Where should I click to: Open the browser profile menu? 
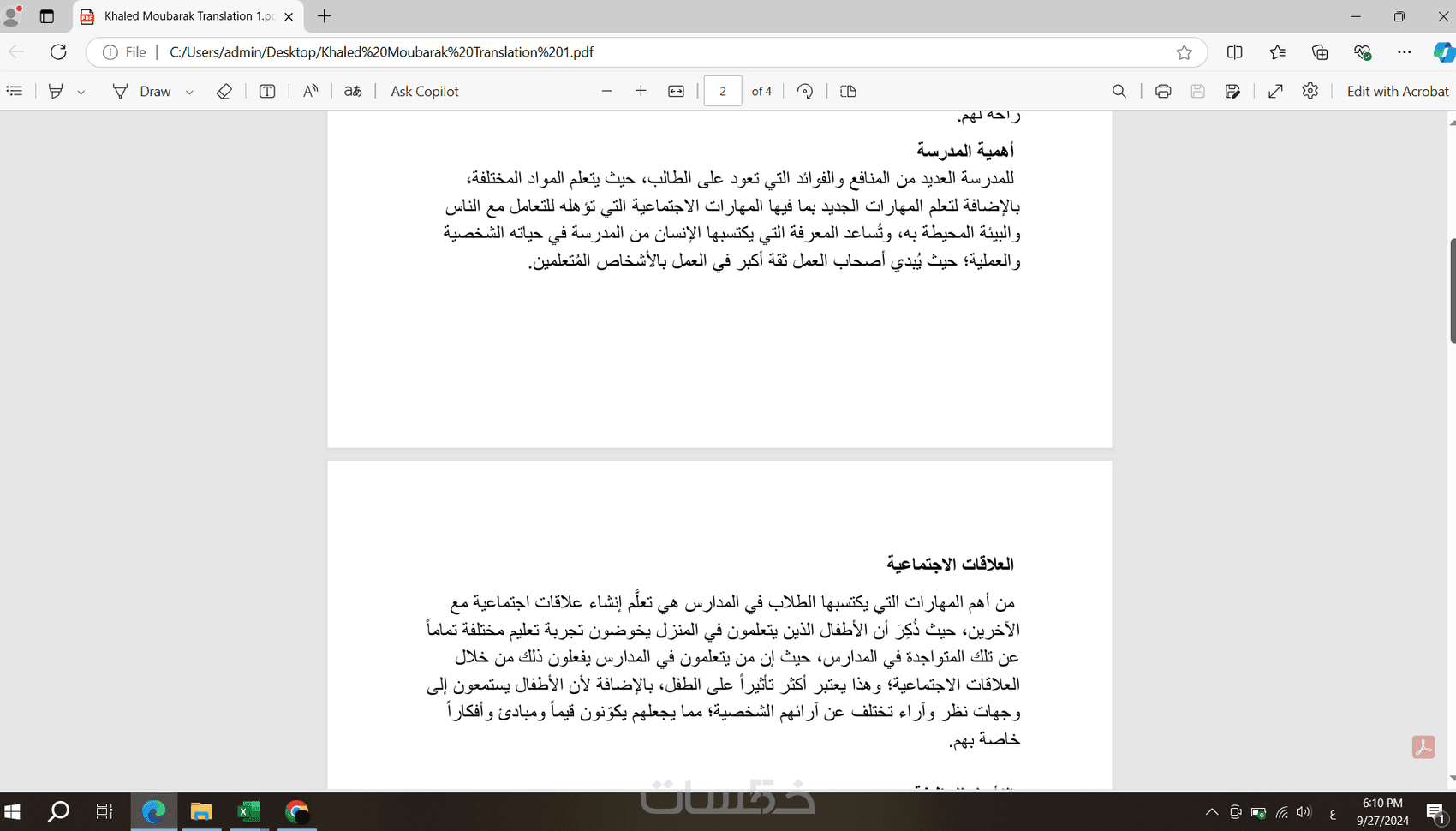pyautogui.click(x=12, y=15)
